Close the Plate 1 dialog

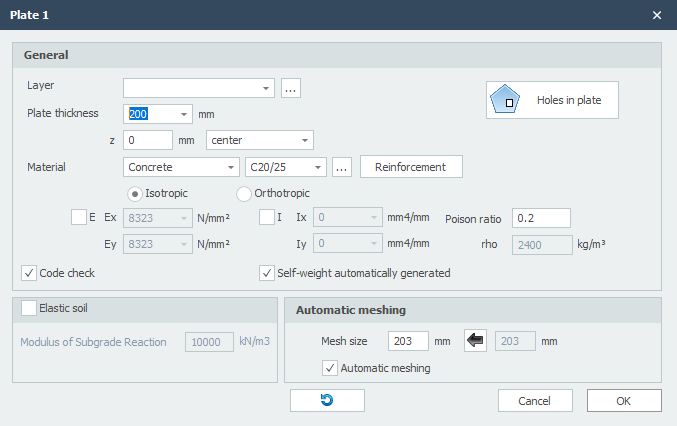[x=657, y=15]
